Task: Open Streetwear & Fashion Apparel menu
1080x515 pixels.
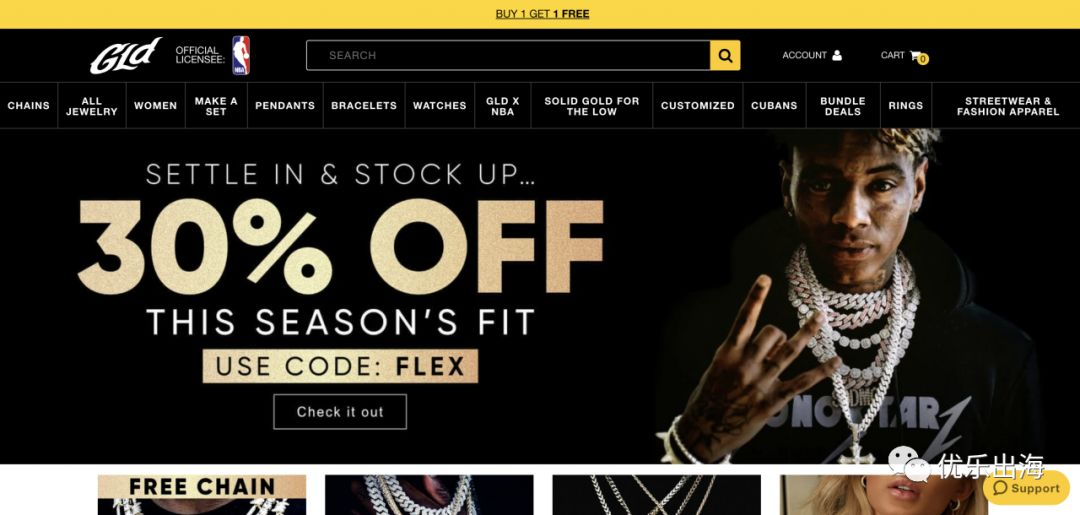Action: [1008, 105]
